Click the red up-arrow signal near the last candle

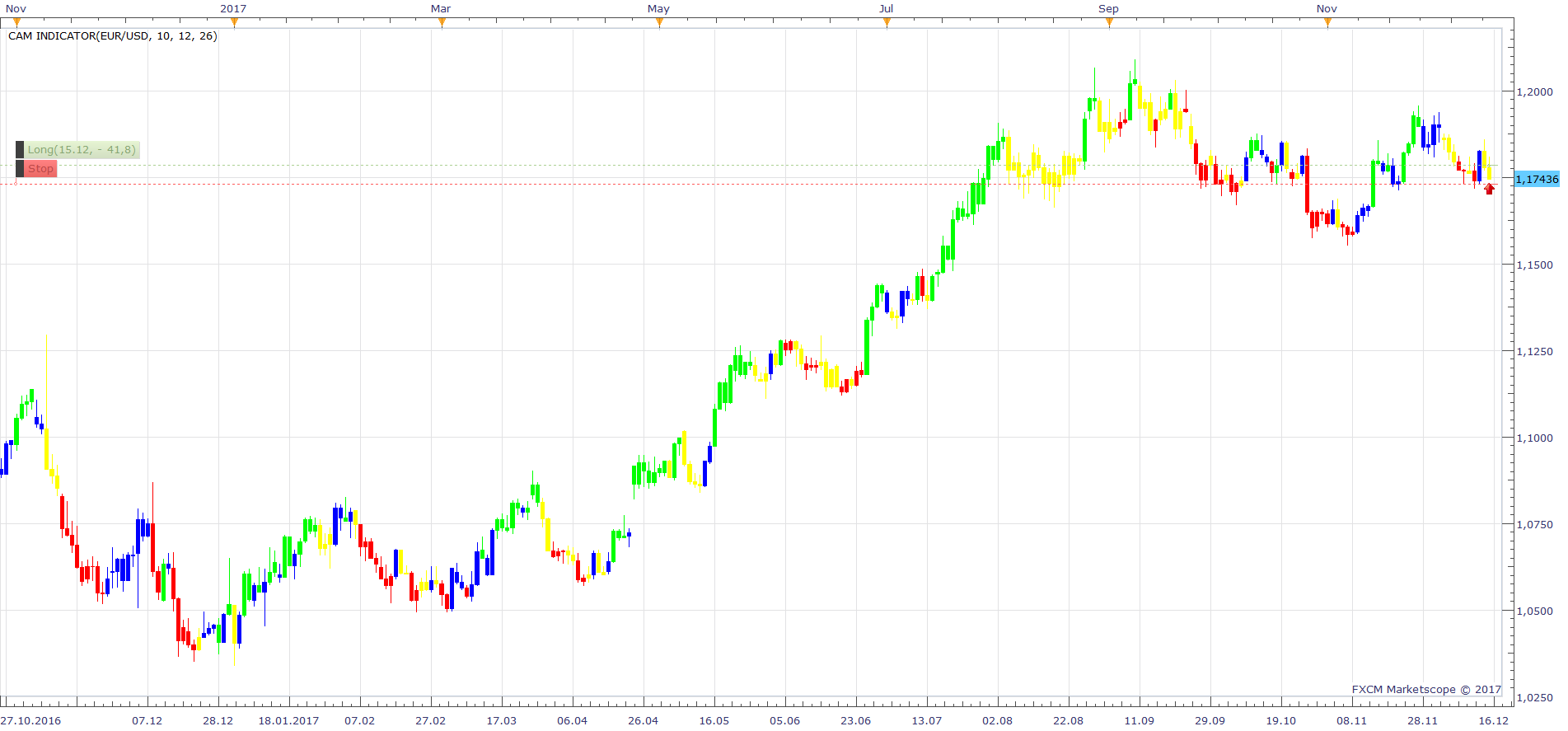click(x=1490, y=189)
